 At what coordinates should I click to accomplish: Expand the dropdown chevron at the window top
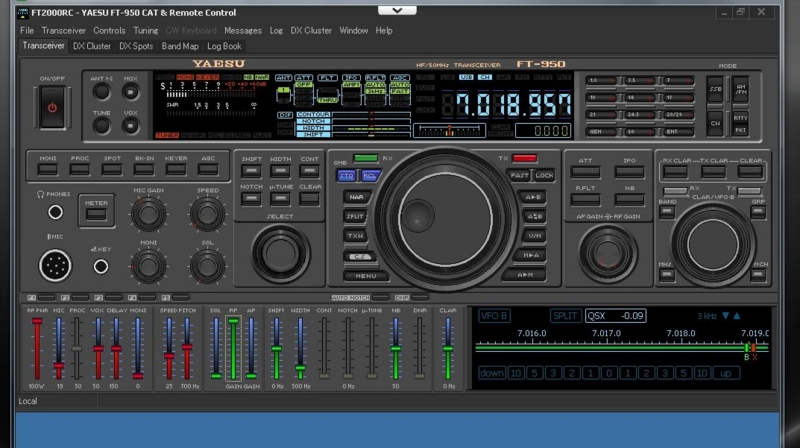click(x=397, y=10)
